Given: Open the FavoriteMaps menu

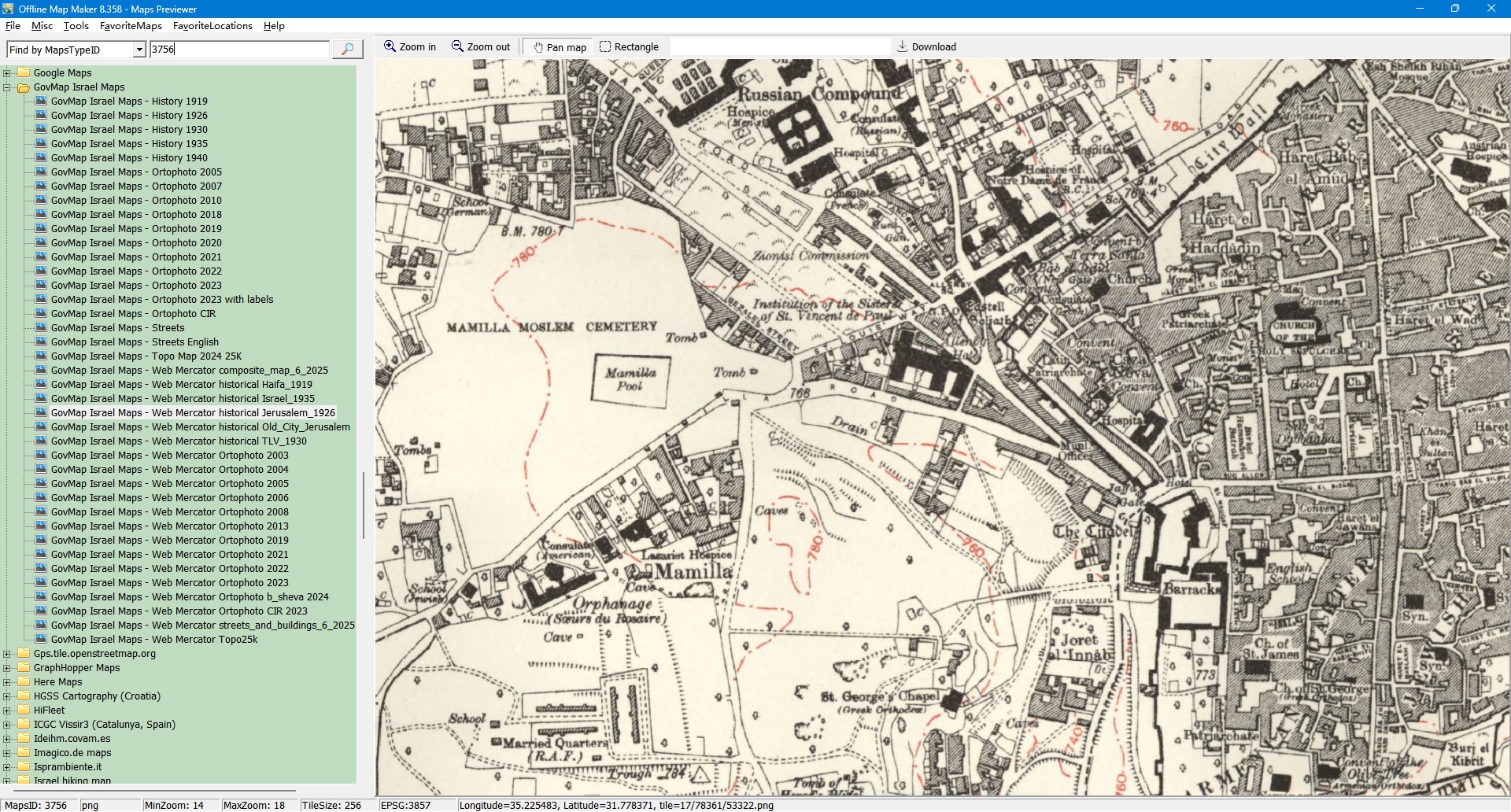Looking at the screenshot, I should (x=131, y=26).
